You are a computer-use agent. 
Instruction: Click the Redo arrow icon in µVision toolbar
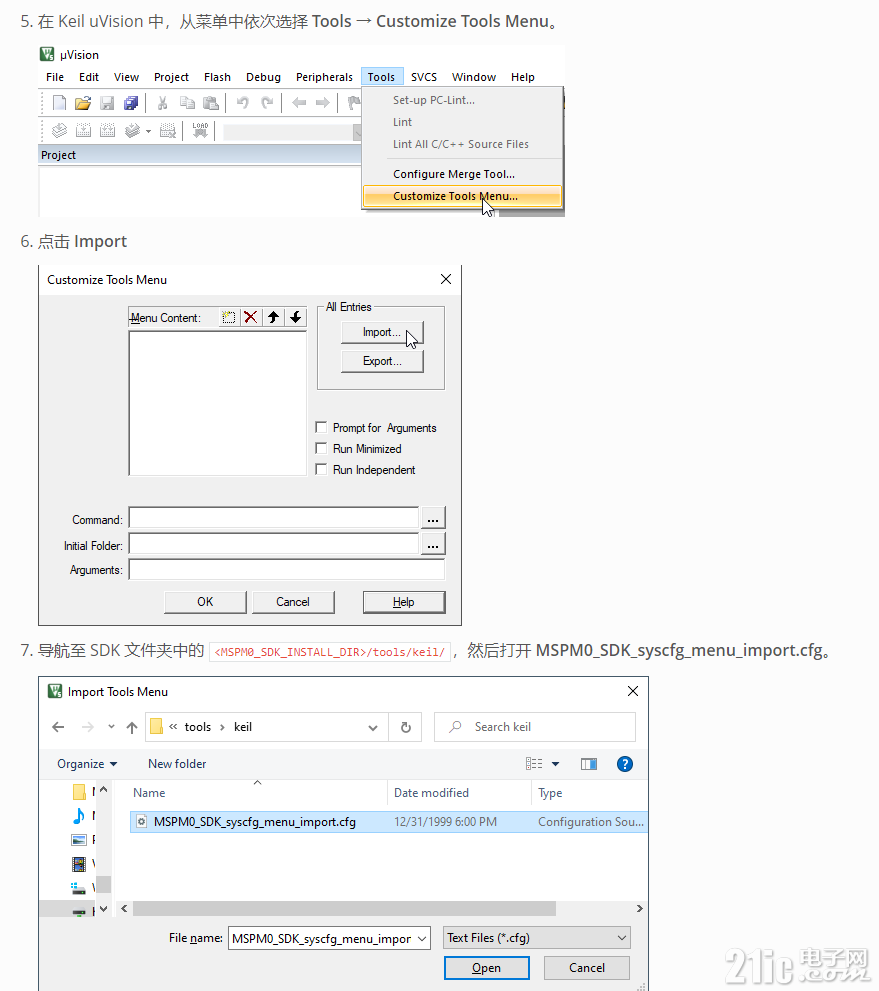(x=267, y=102)
